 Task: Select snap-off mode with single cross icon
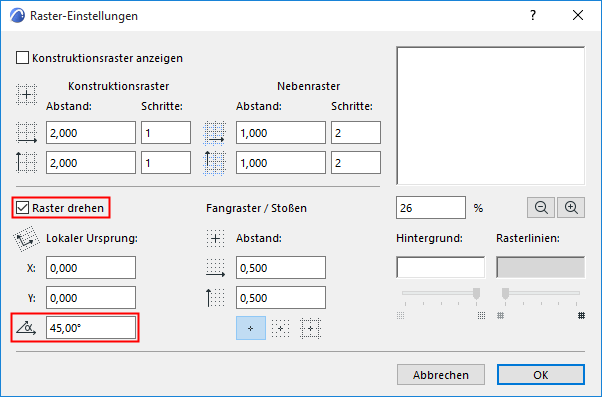tap(251, 328)
